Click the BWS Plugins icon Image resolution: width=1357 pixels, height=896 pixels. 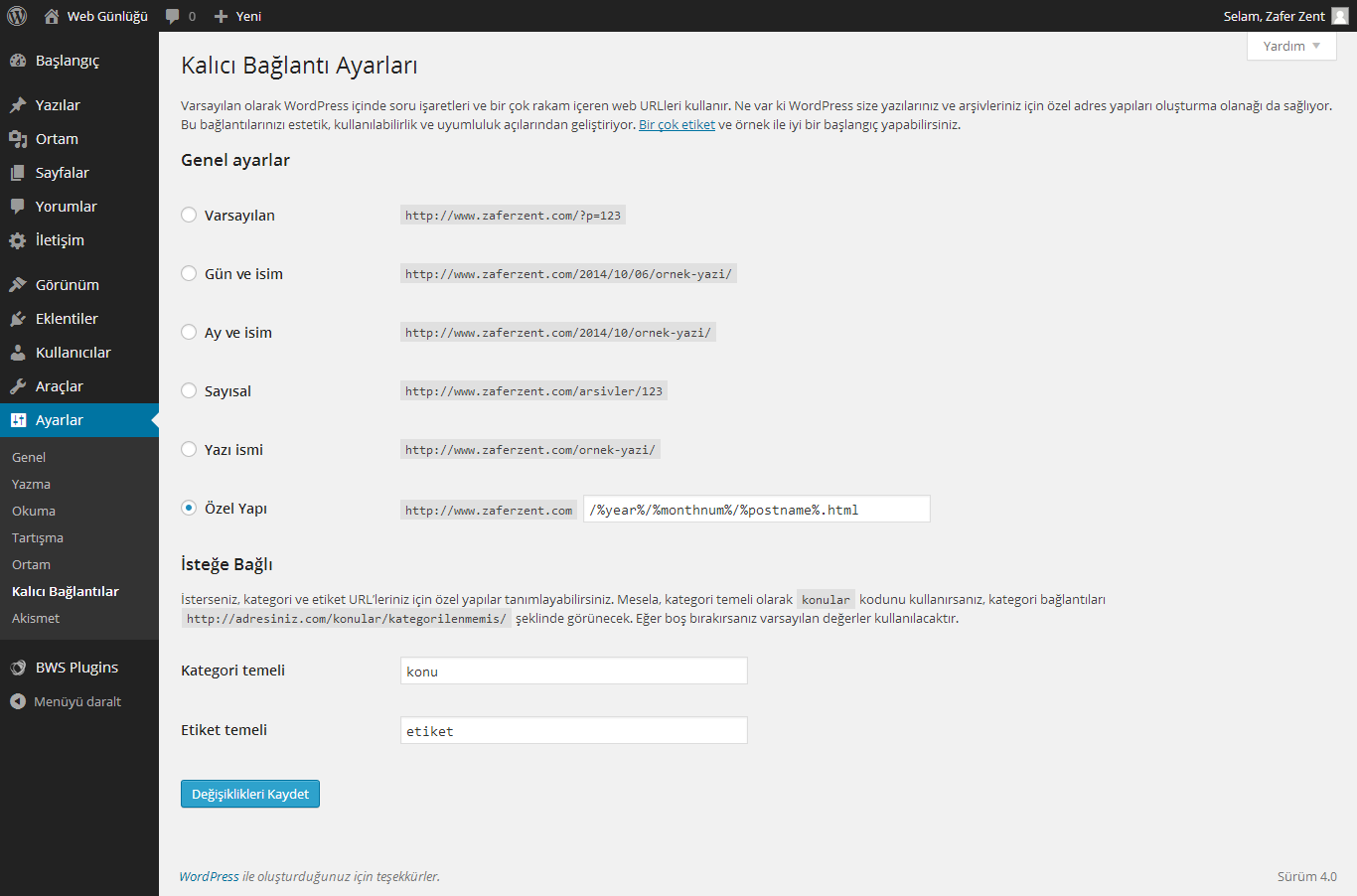click(18, 668)
